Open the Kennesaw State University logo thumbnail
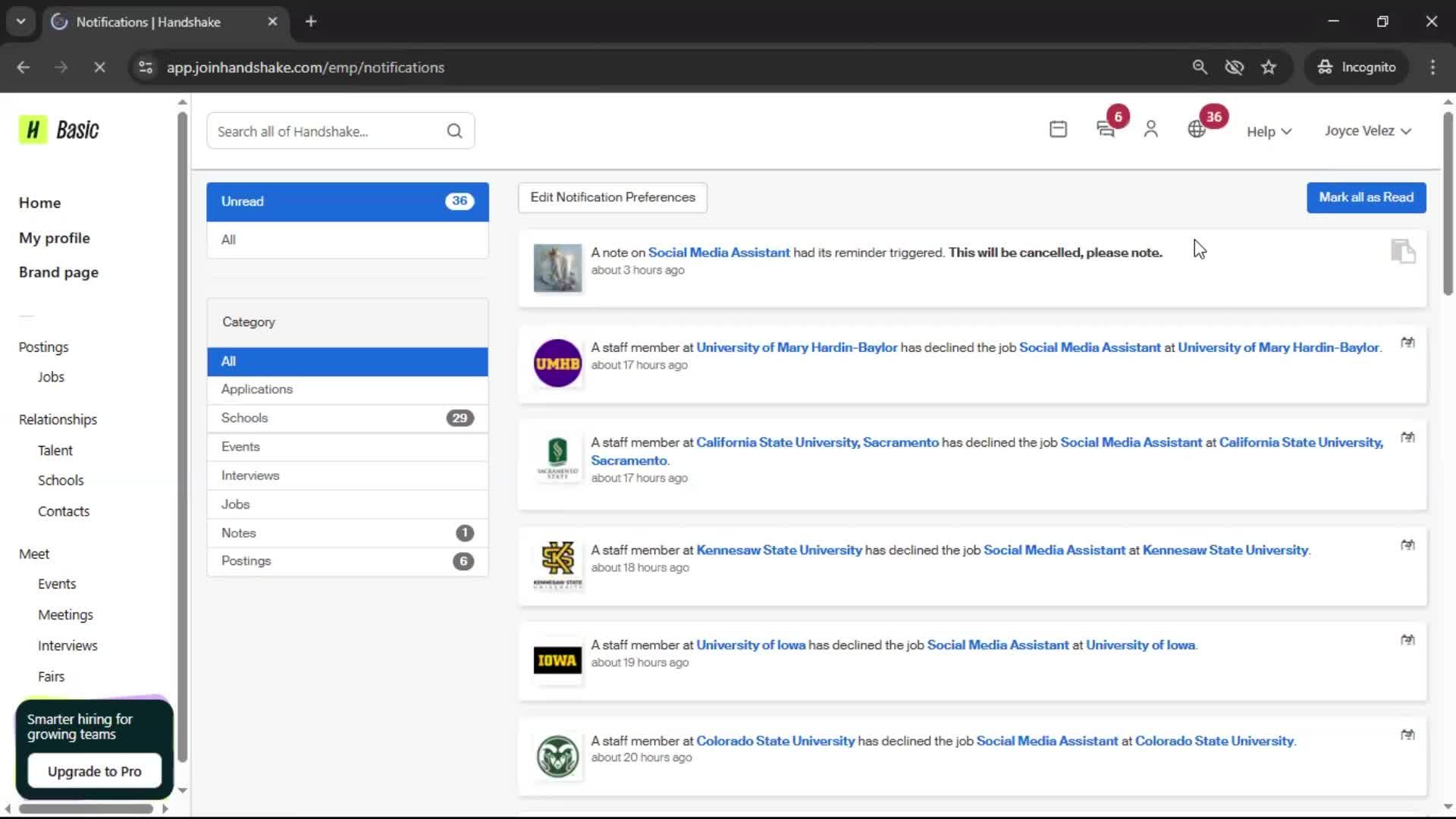The width and height of the screenshot is (1456, 819). click(557, 565)
